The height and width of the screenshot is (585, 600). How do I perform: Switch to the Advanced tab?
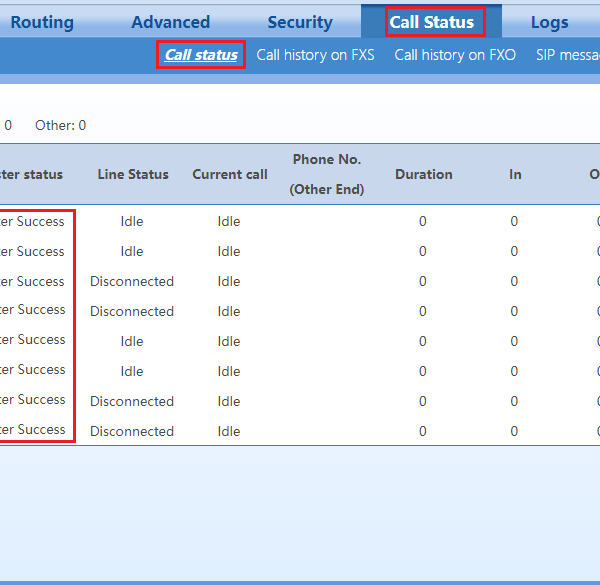[170, 22]
